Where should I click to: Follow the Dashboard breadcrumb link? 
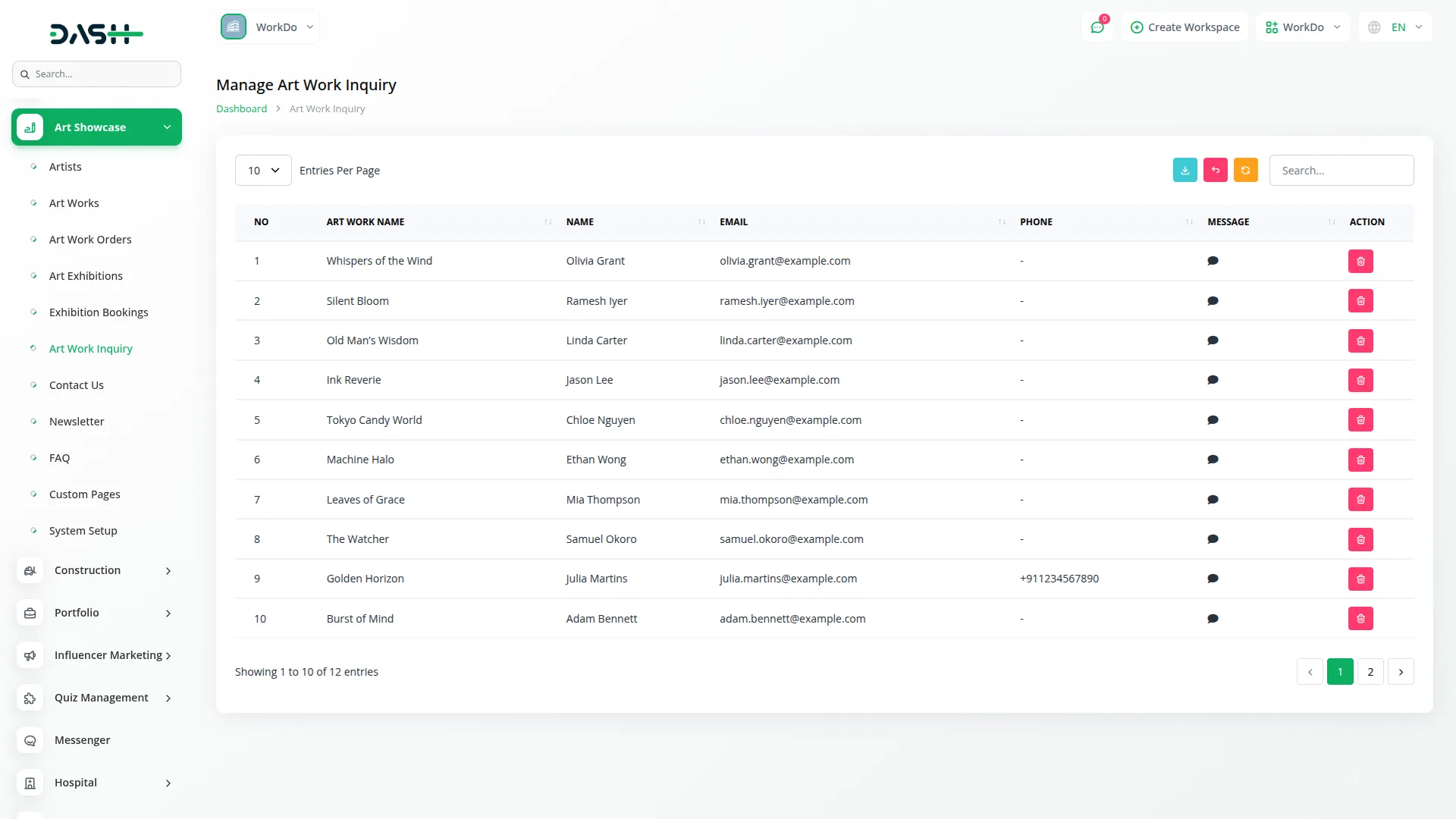coord(241,108)
